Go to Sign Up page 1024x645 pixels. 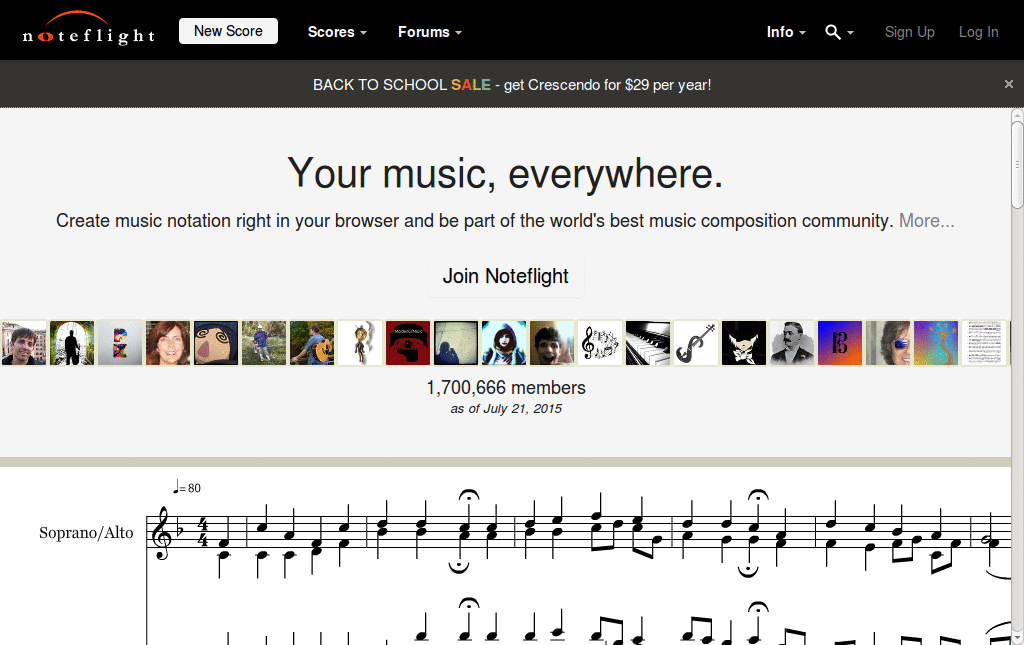(910, 32)
